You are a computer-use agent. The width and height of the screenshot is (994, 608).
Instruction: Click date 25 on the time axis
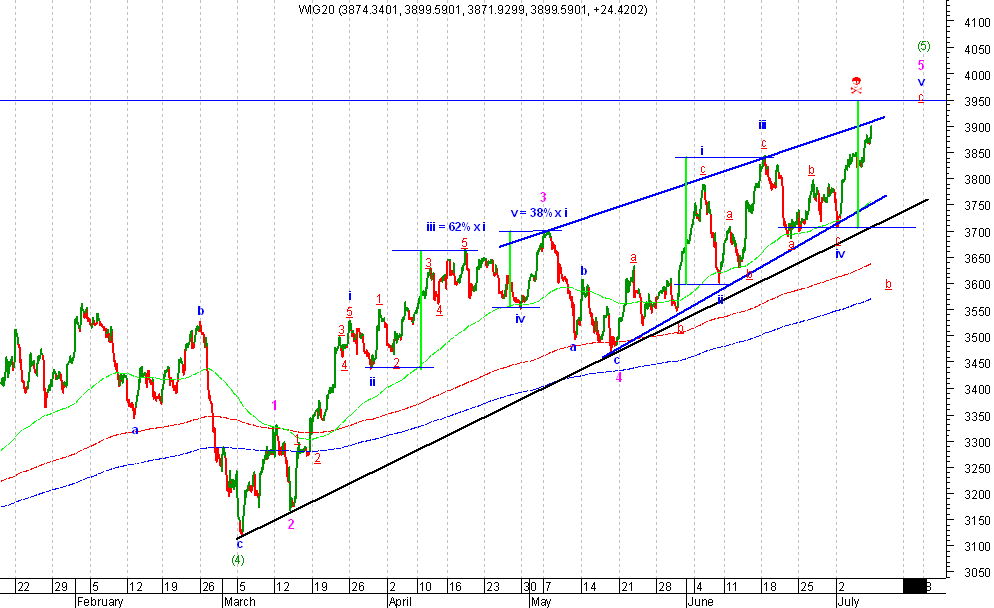806,586
